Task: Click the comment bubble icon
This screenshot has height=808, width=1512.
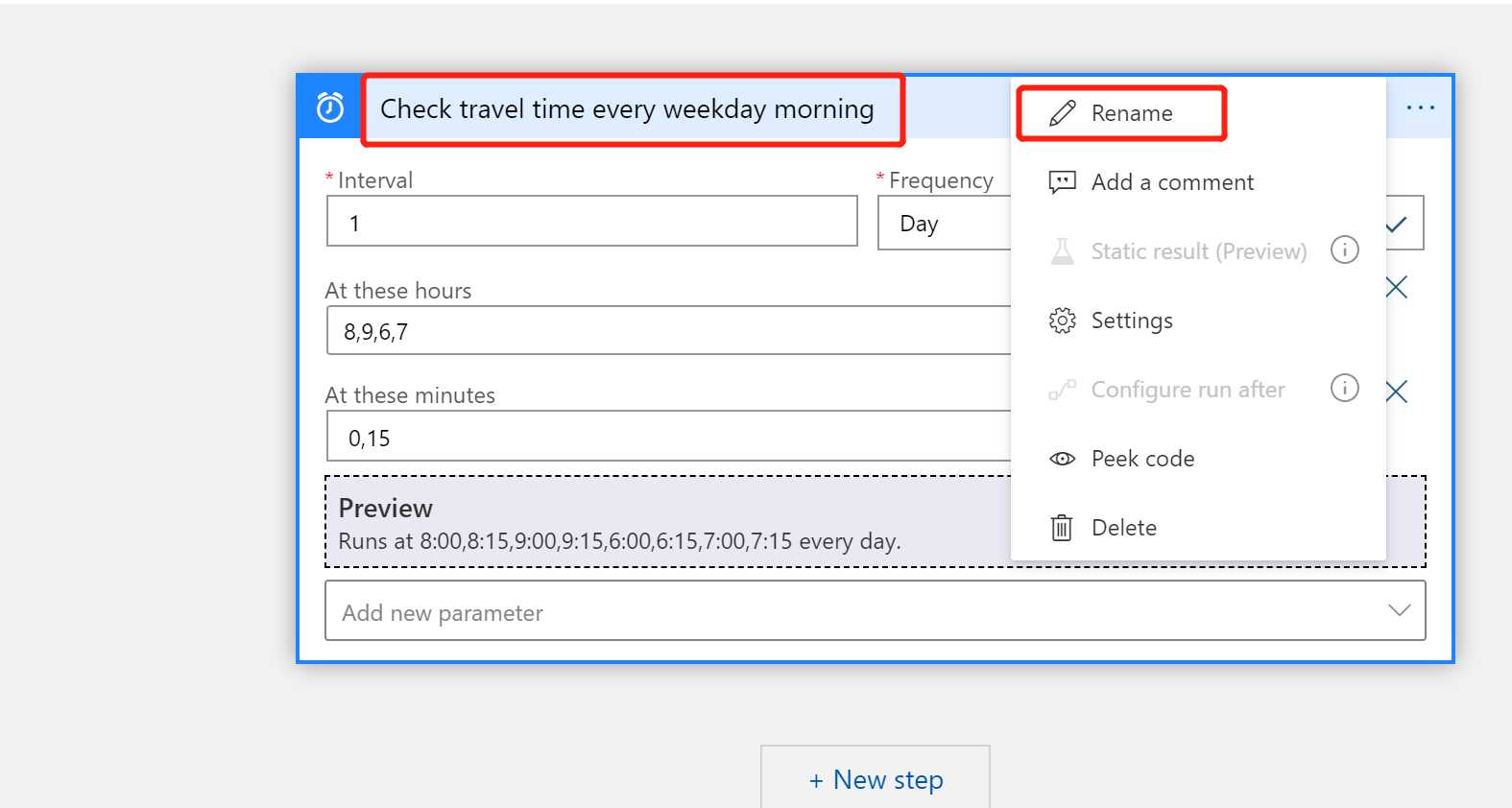Action: tap(1063, 182)
